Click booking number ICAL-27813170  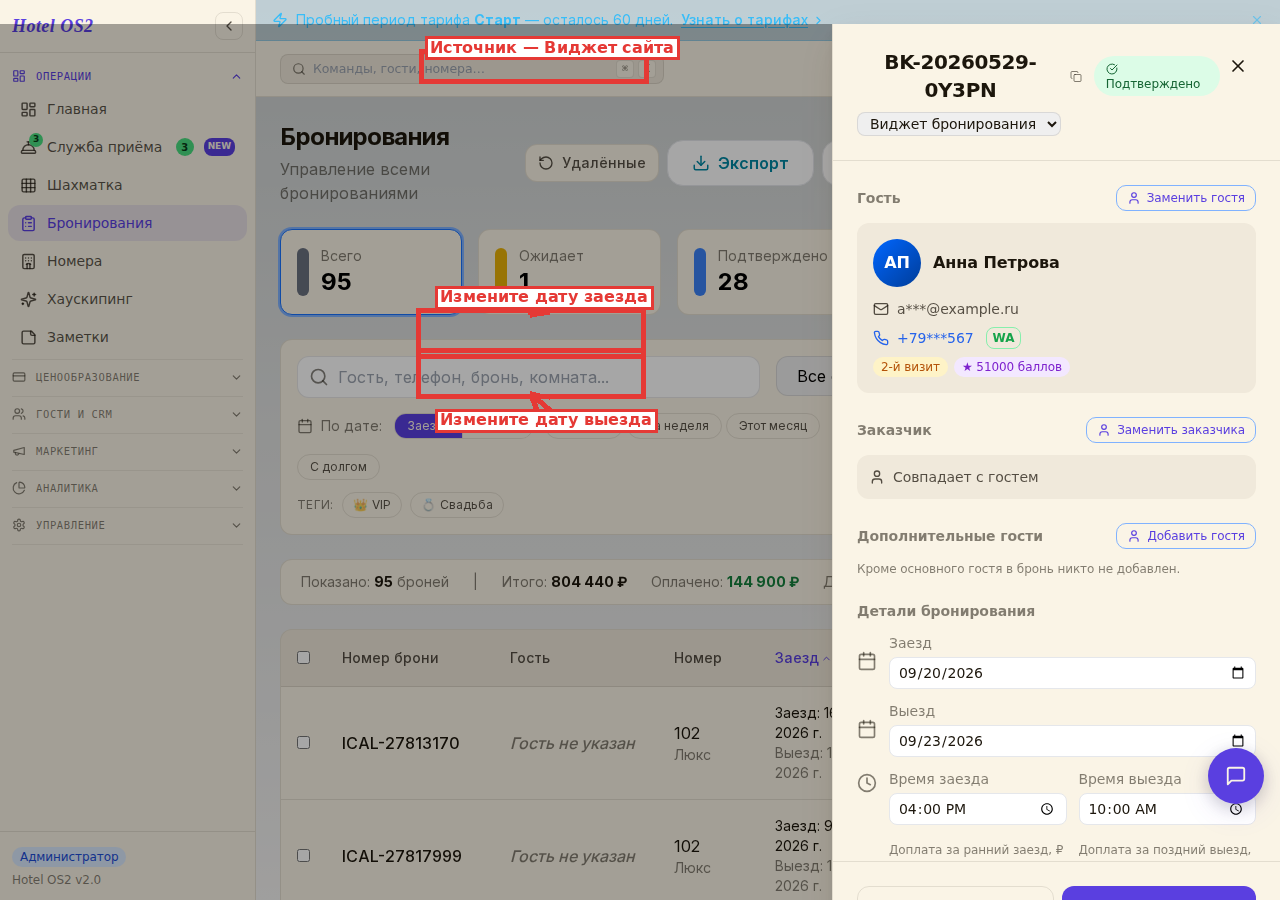coord(401,743)
